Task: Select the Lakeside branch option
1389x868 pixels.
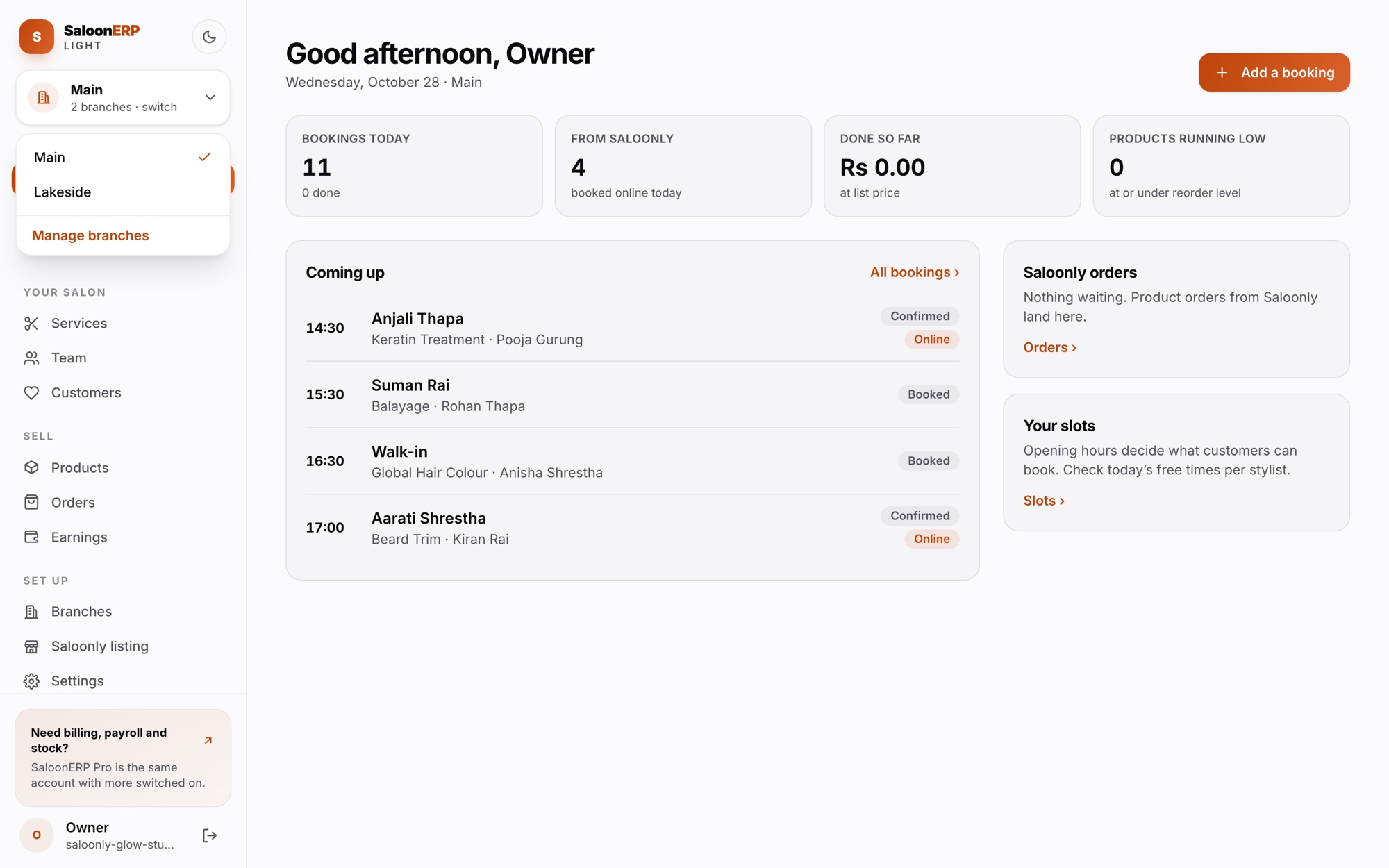Action: tap(123, 192)
